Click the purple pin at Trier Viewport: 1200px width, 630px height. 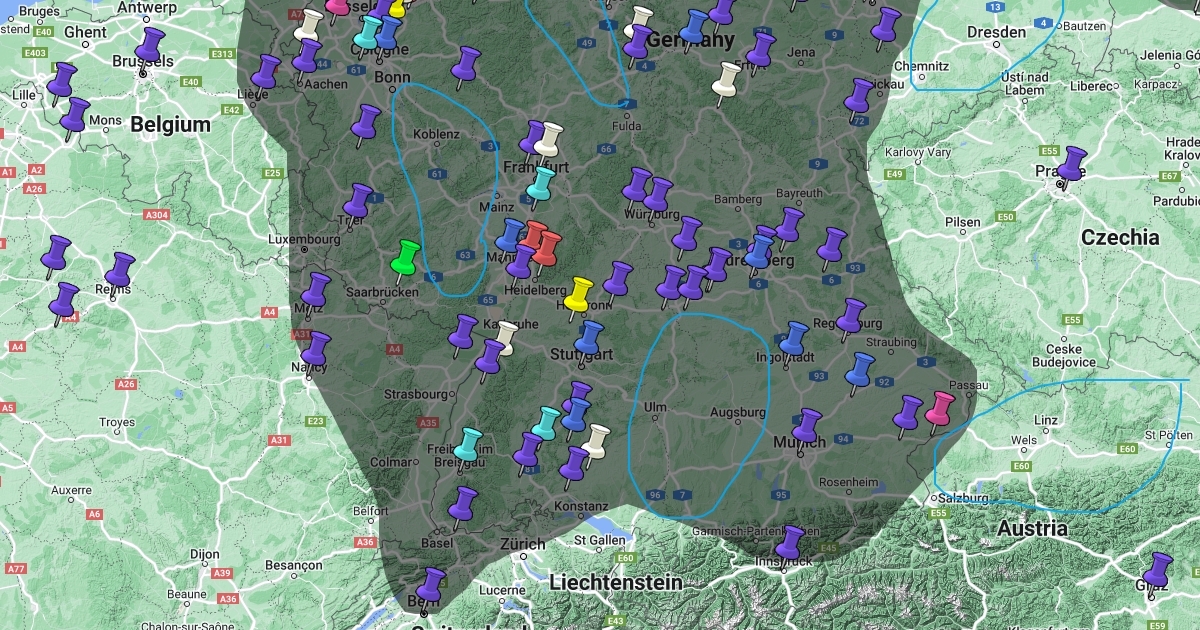(358, 200)
